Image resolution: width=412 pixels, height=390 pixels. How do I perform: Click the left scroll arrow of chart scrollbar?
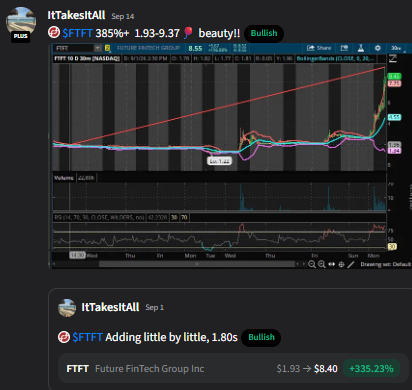[x=54, y=264]
